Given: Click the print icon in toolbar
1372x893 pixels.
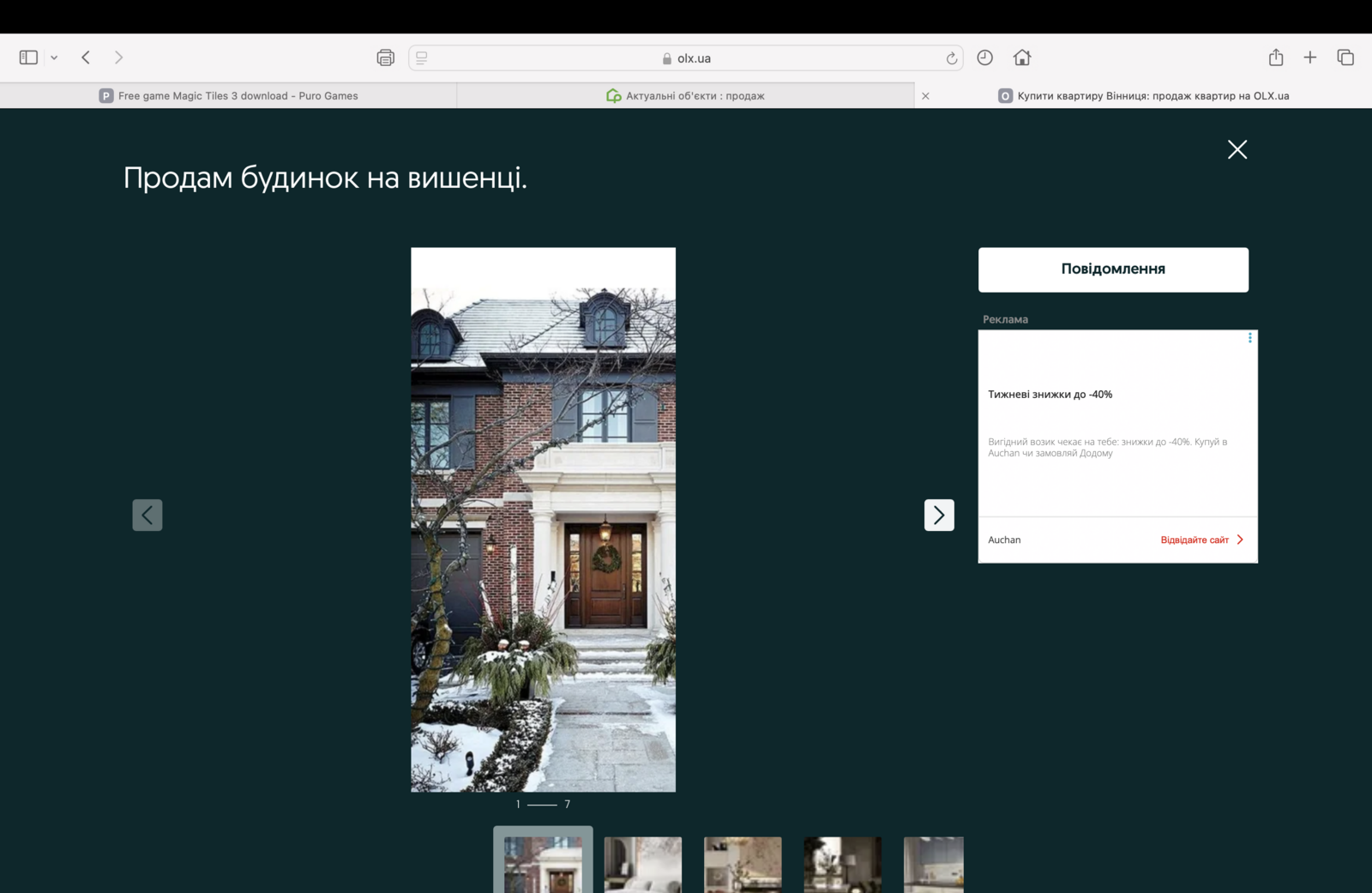Looking at the screenshot, I should coord(385,57).
